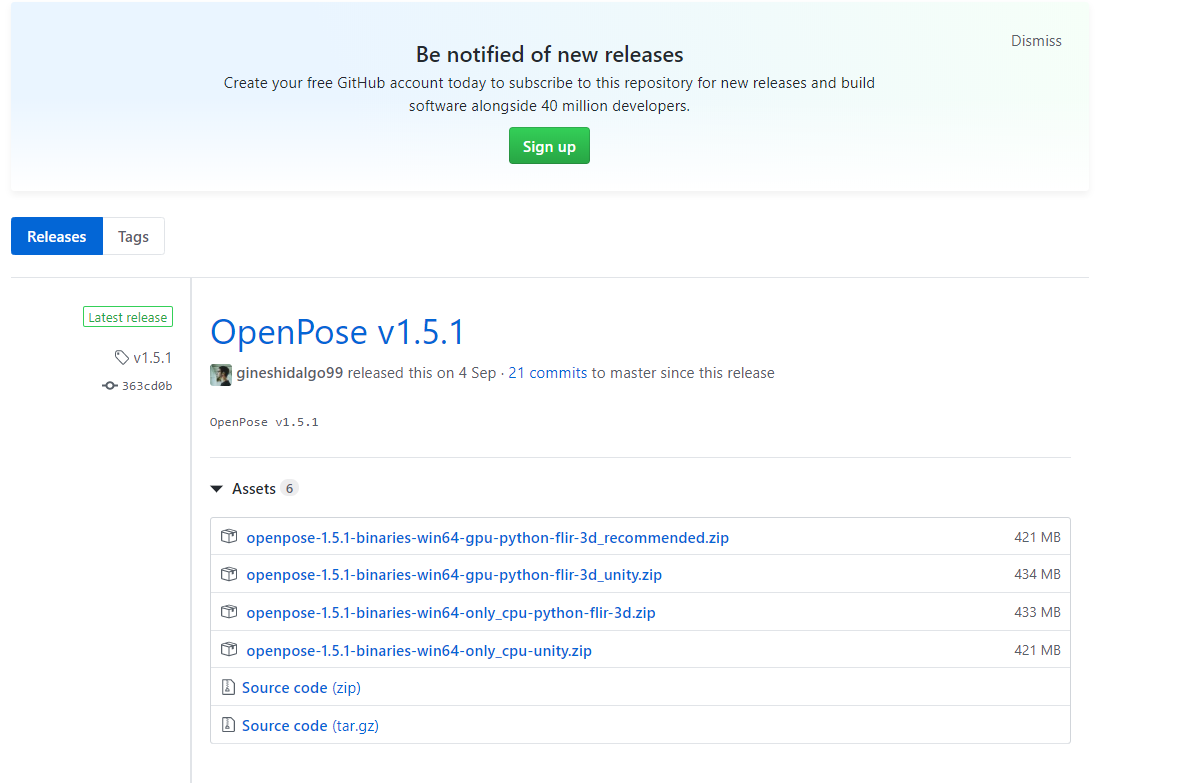Dismiss the new releases notification banner
1188x783 pixels.
click(x=1036, y=41)
